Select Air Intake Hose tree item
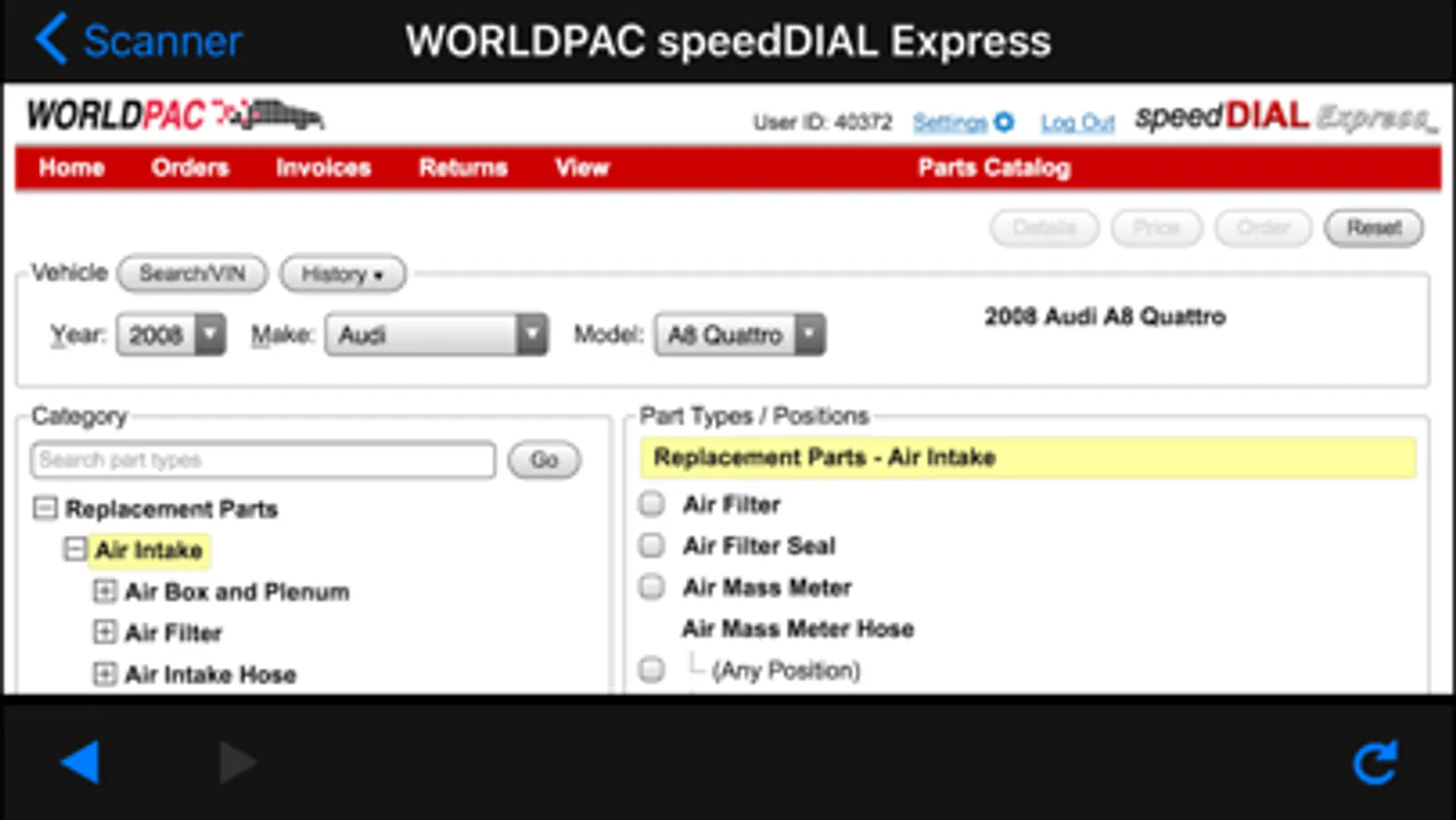 (210, 675)
